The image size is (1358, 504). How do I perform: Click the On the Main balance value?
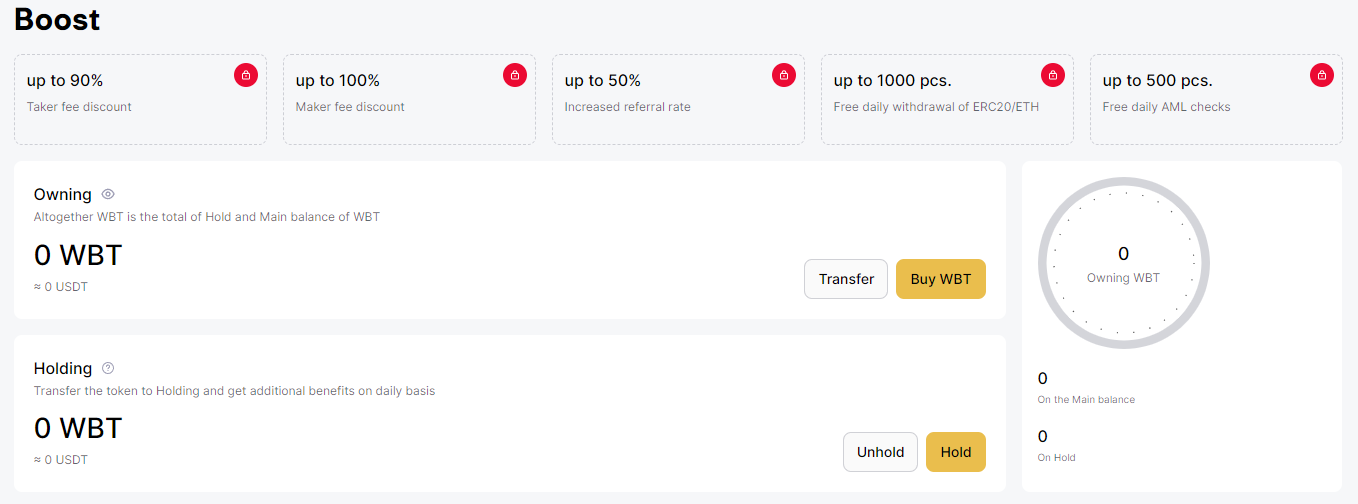tap(1043, 378)
